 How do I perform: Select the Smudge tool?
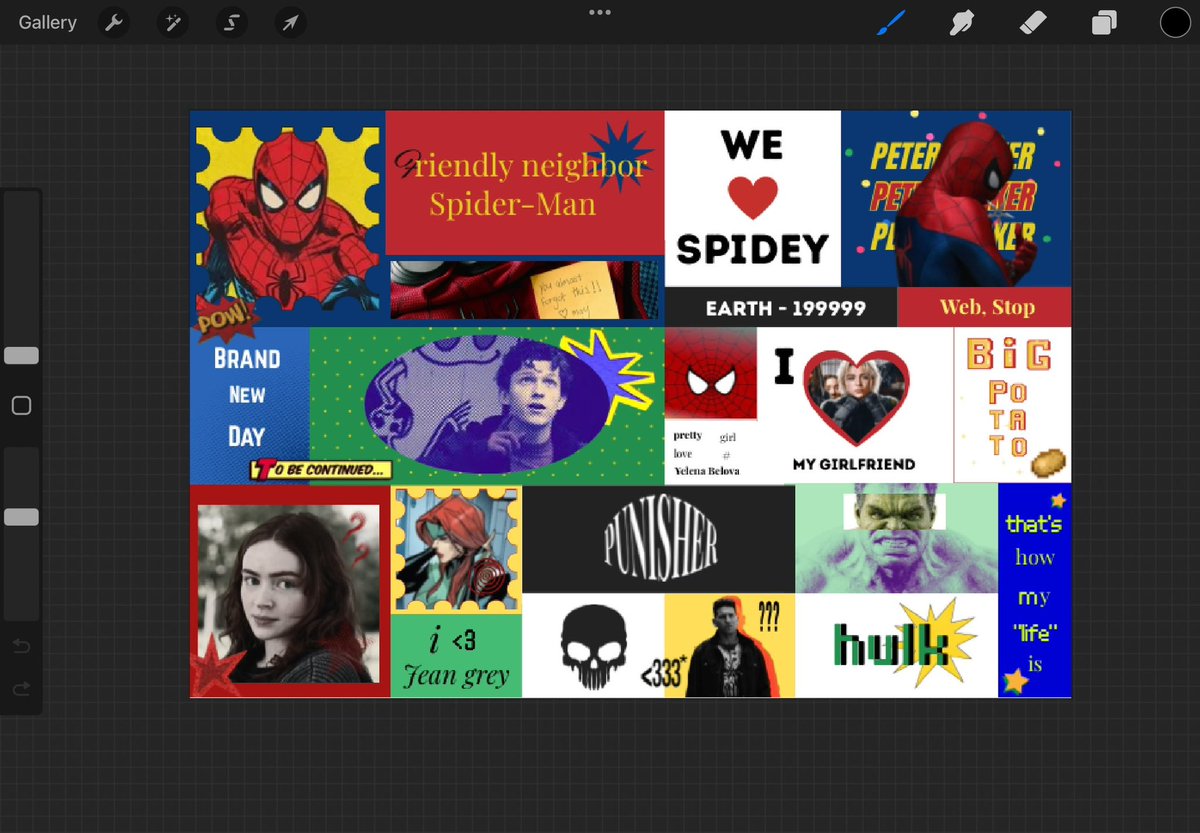[961, 22]
